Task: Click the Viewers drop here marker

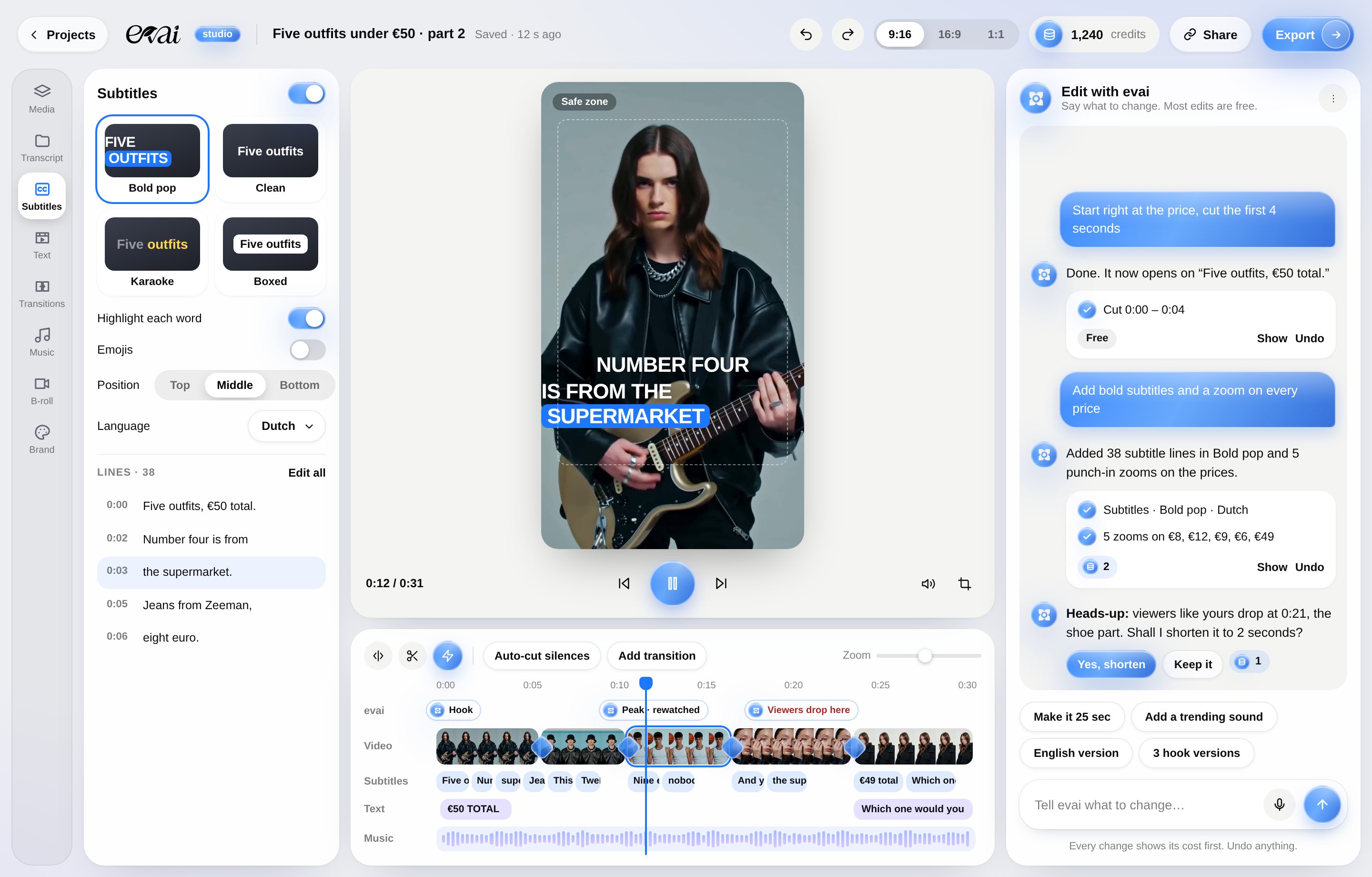Action: 801,710
